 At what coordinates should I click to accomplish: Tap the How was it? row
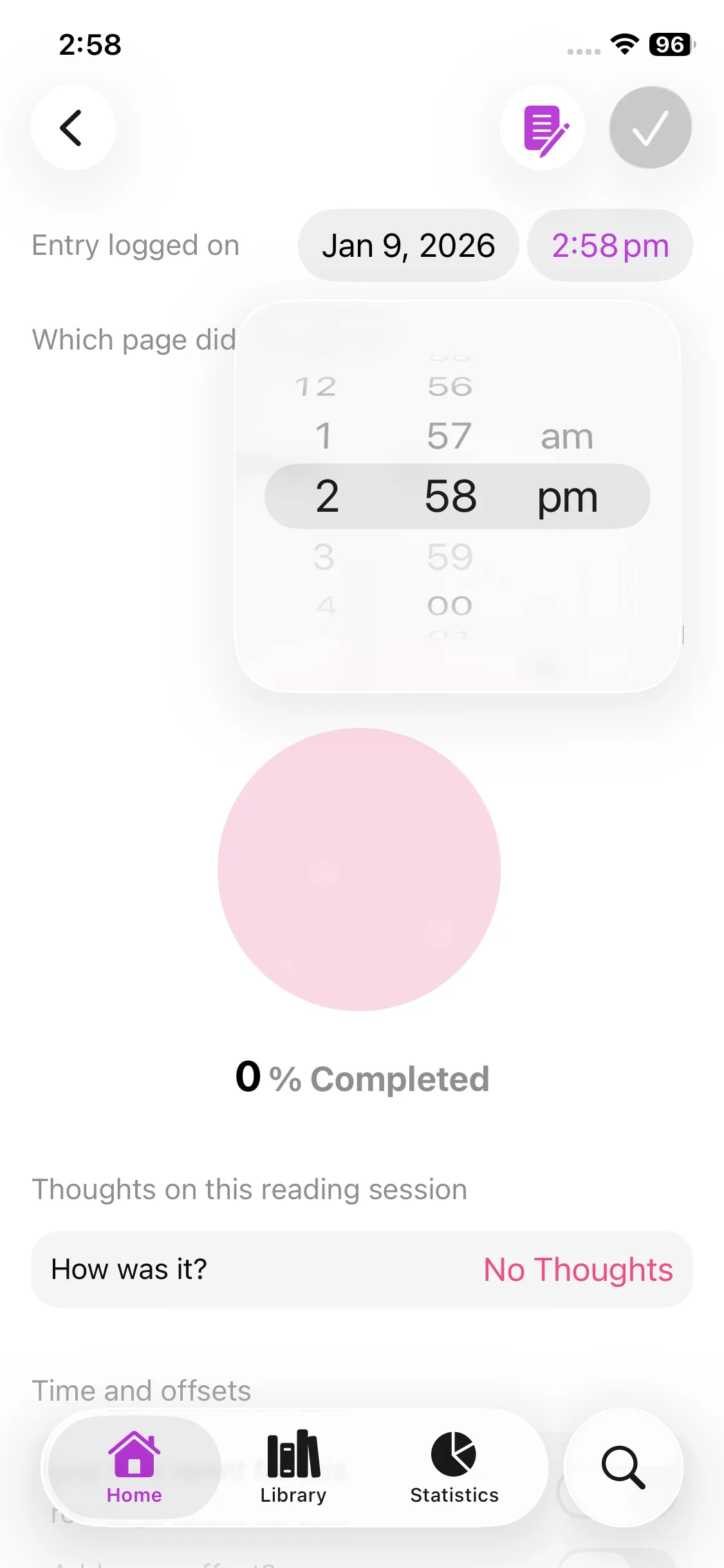point(129,1270)
